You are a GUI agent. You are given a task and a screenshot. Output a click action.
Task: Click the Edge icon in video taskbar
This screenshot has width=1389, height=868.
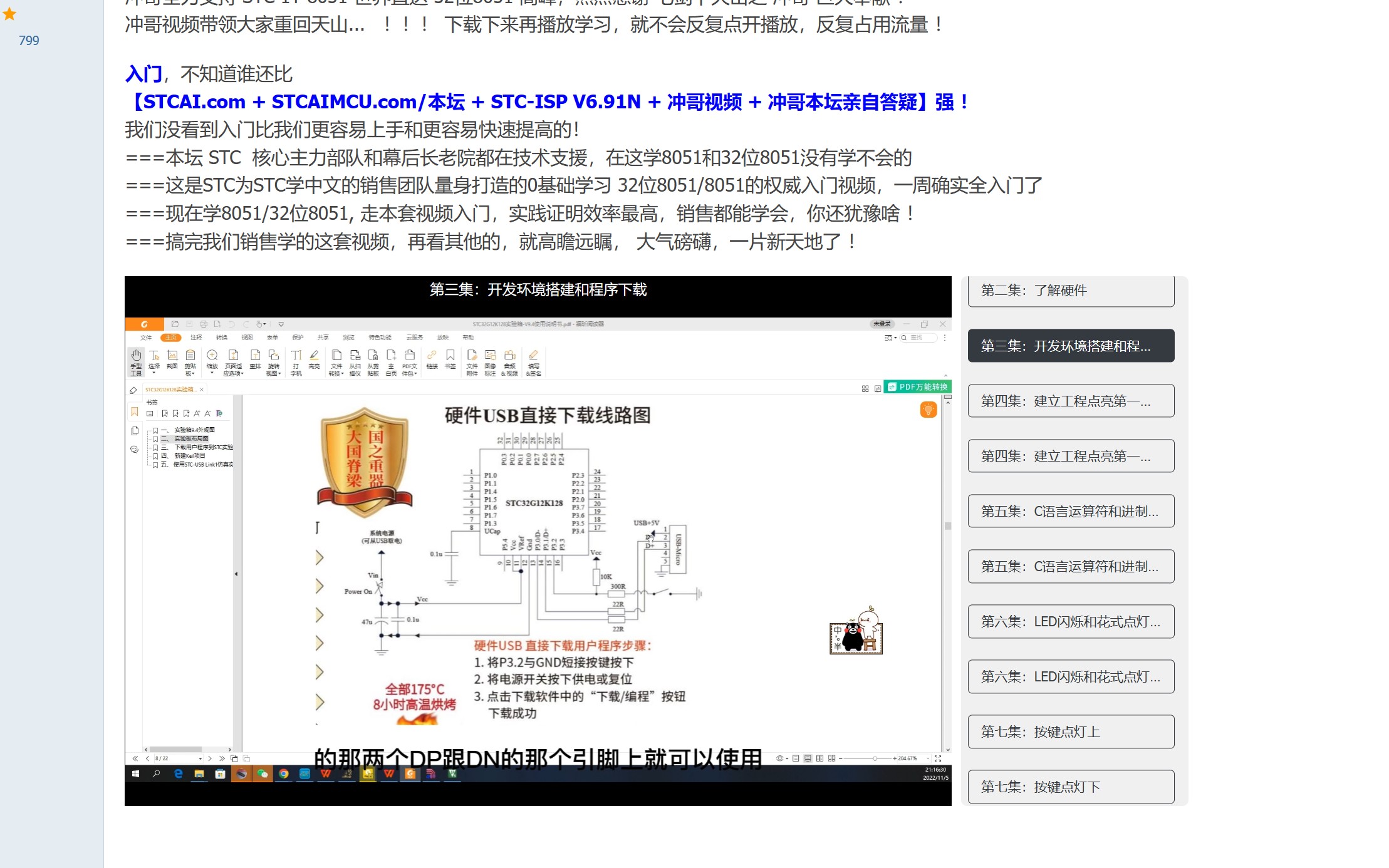point(179,774)
